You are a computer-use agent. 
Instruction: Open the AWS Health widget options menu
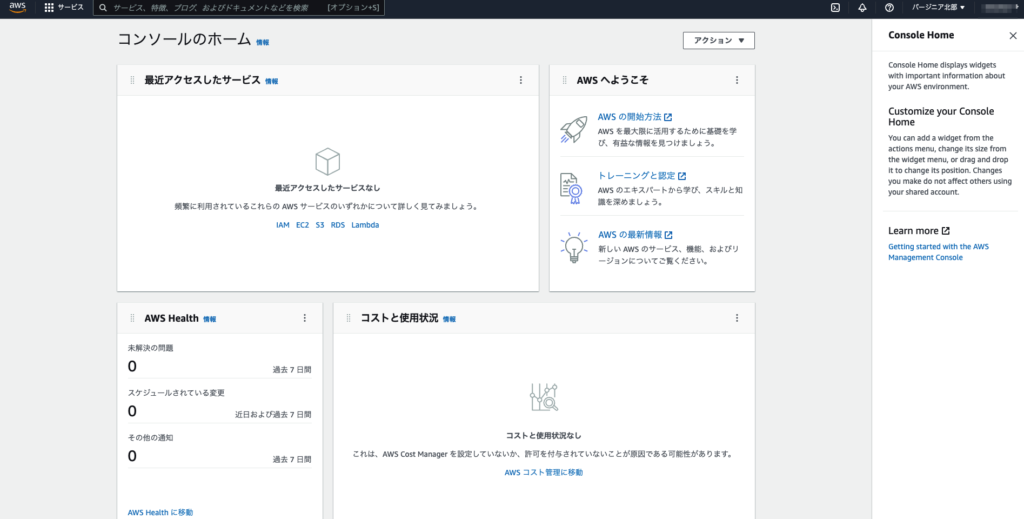(304, 318)
